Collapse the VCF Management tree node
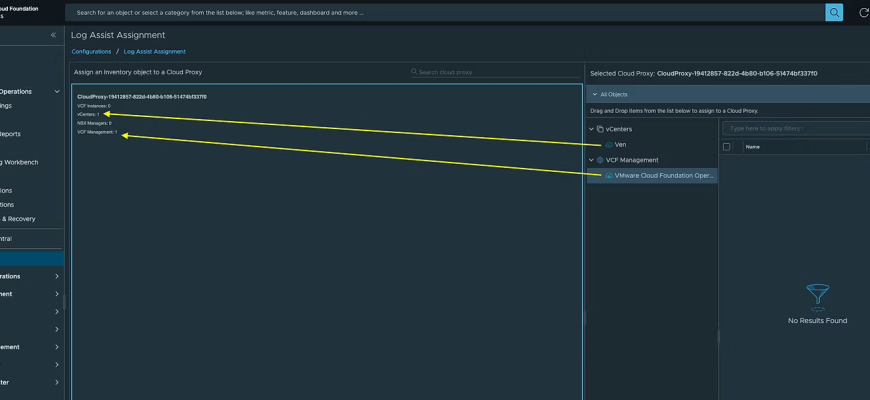This screenshot has width=870, height=400. coord(591,160)
